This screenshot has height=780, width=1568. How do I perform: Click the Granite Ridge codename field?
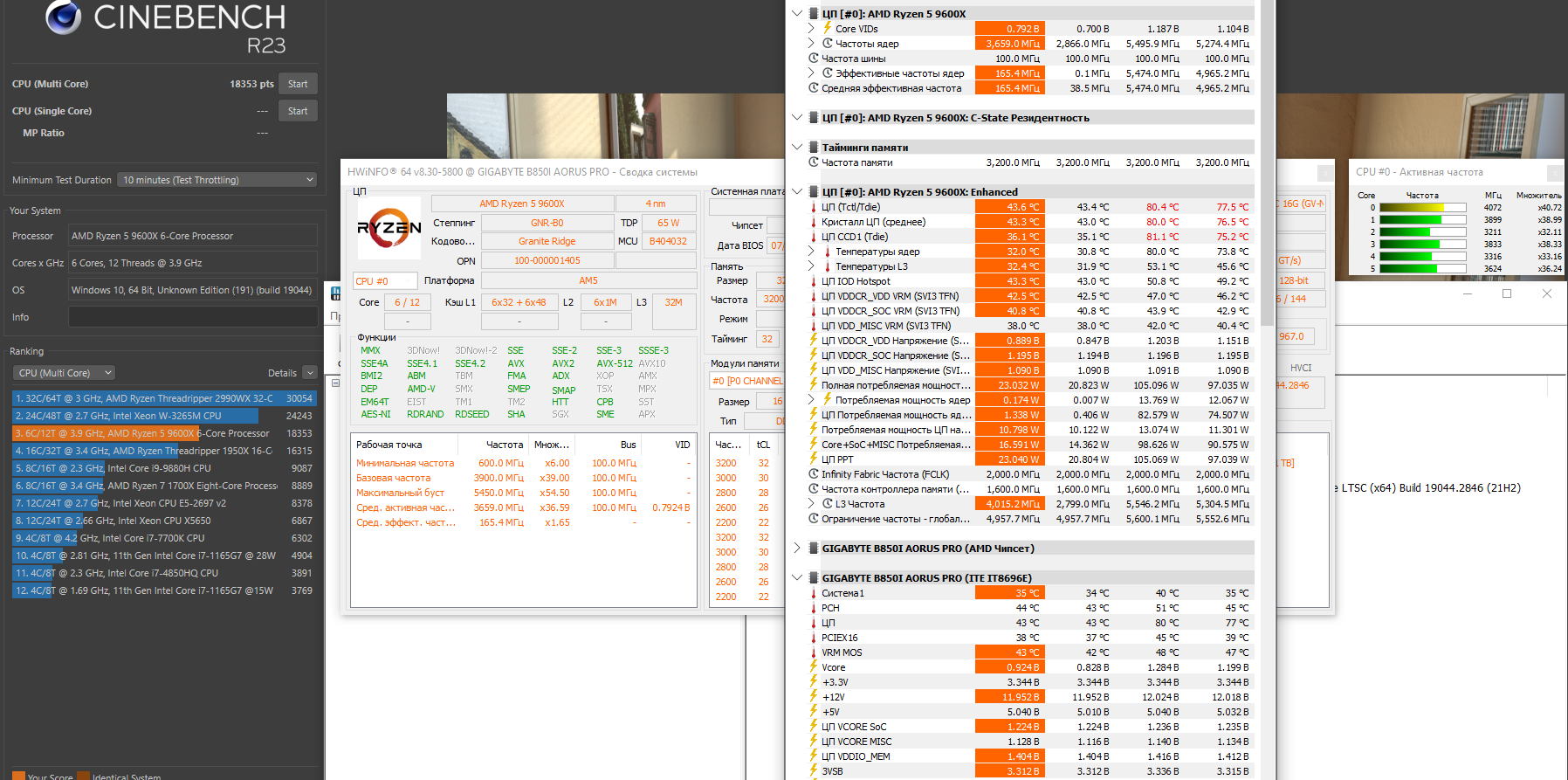[x=547, y=241]
